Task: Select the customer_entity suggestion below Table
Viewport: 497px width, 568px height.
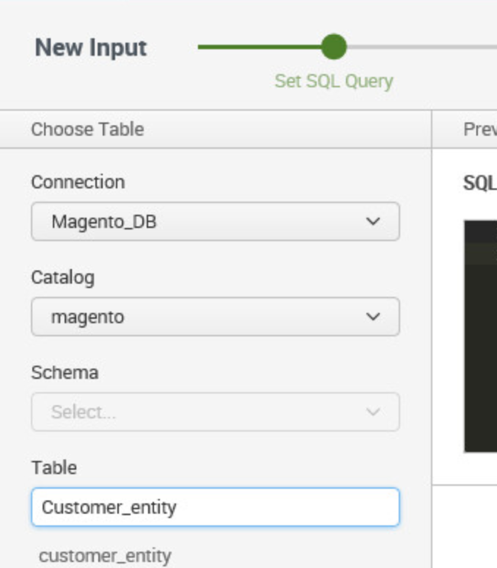Action: (x=105, y=556)
